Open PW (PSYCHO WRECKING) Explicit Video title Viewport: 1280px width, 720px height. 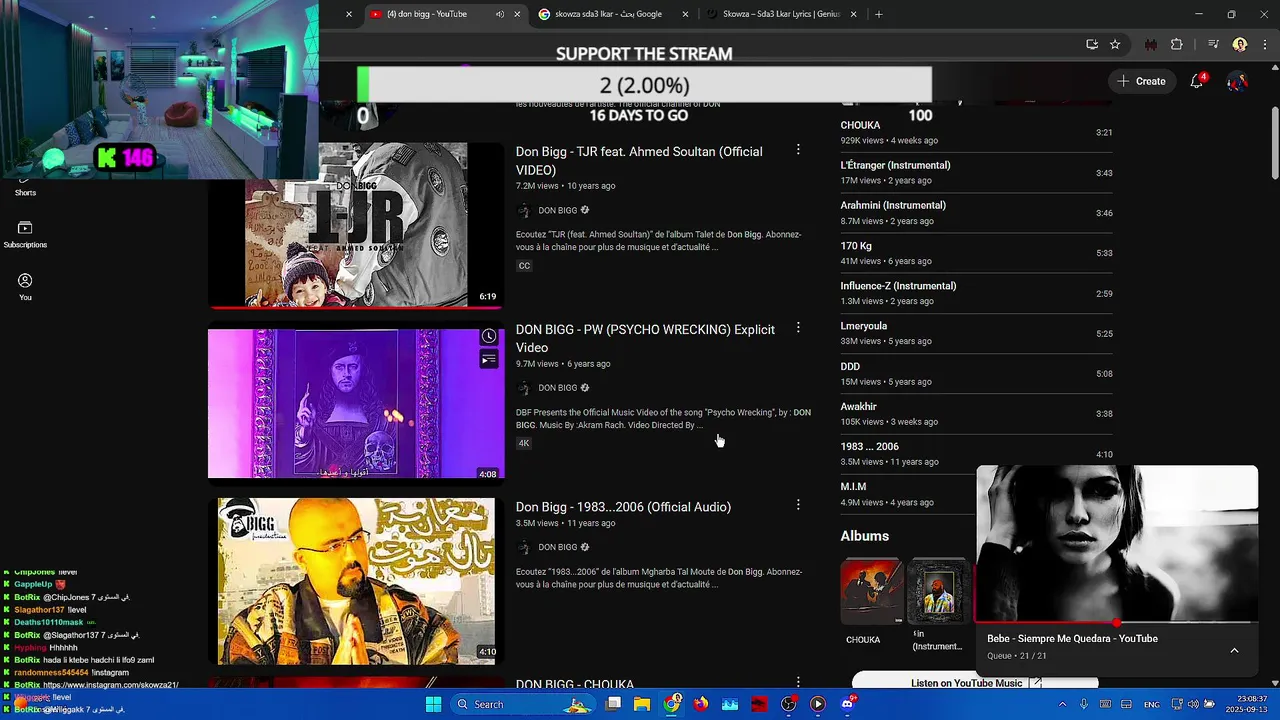[x=645, y=338]
